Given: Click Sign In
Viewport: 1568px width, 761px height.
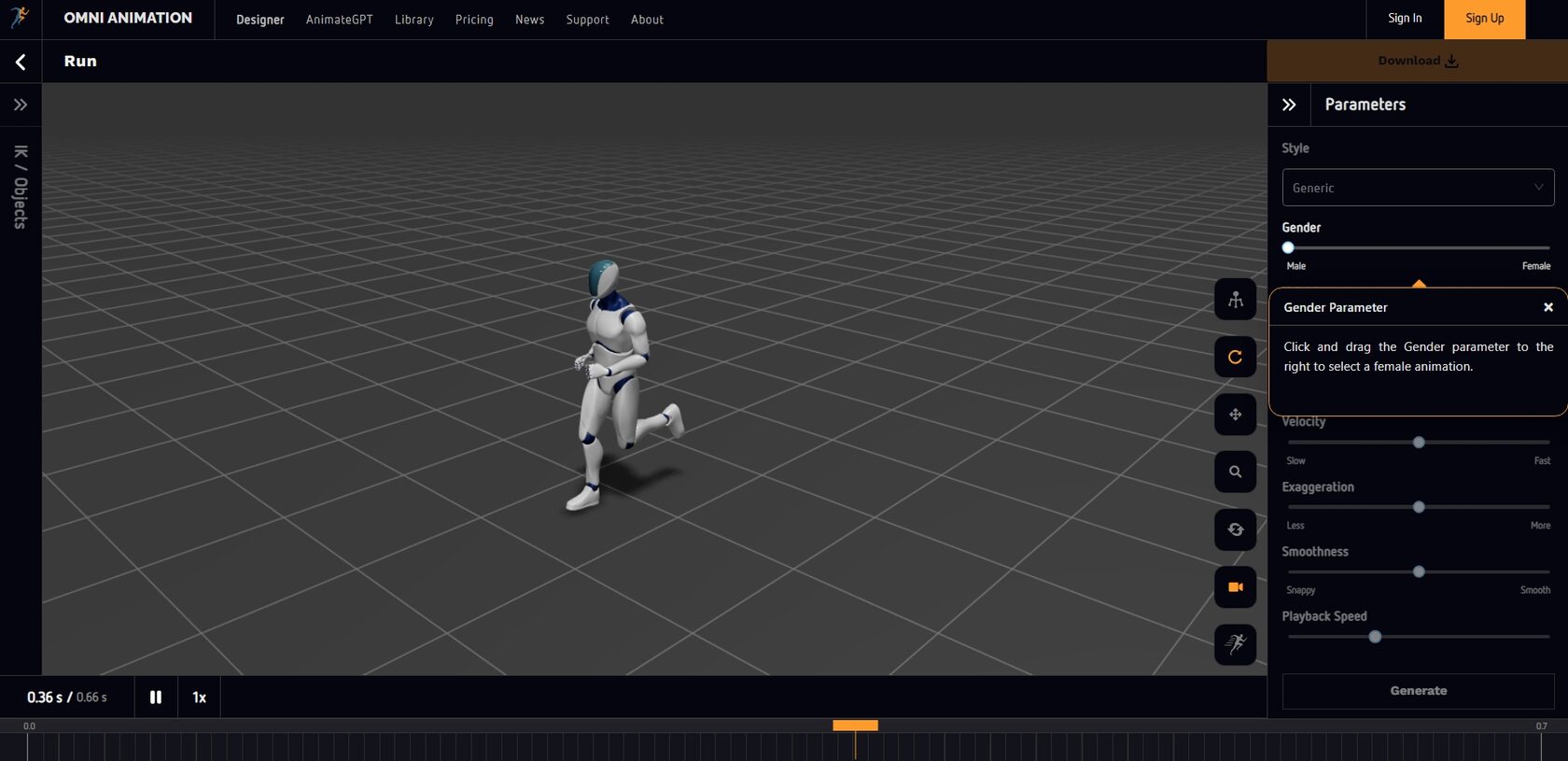Looking at the screenshot, I should pyautogui.click(x=1405, y=19).
